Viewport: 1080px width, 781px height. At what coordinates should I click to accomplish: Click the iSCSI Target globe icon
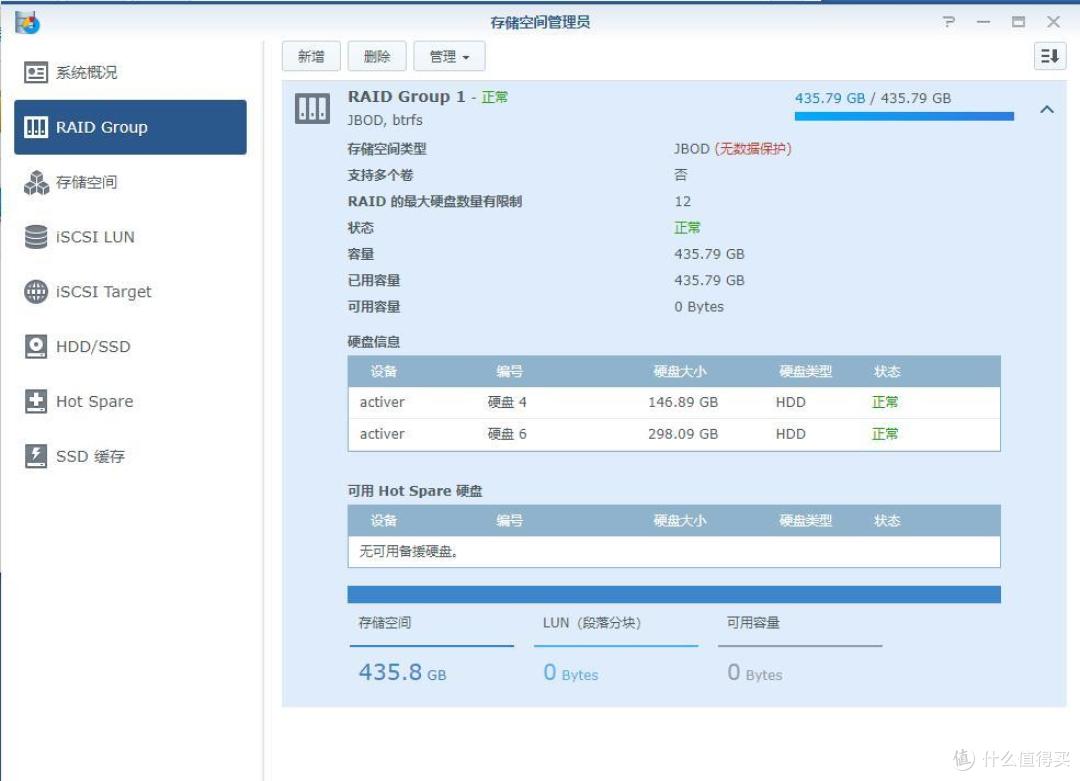tap(36, 291)
